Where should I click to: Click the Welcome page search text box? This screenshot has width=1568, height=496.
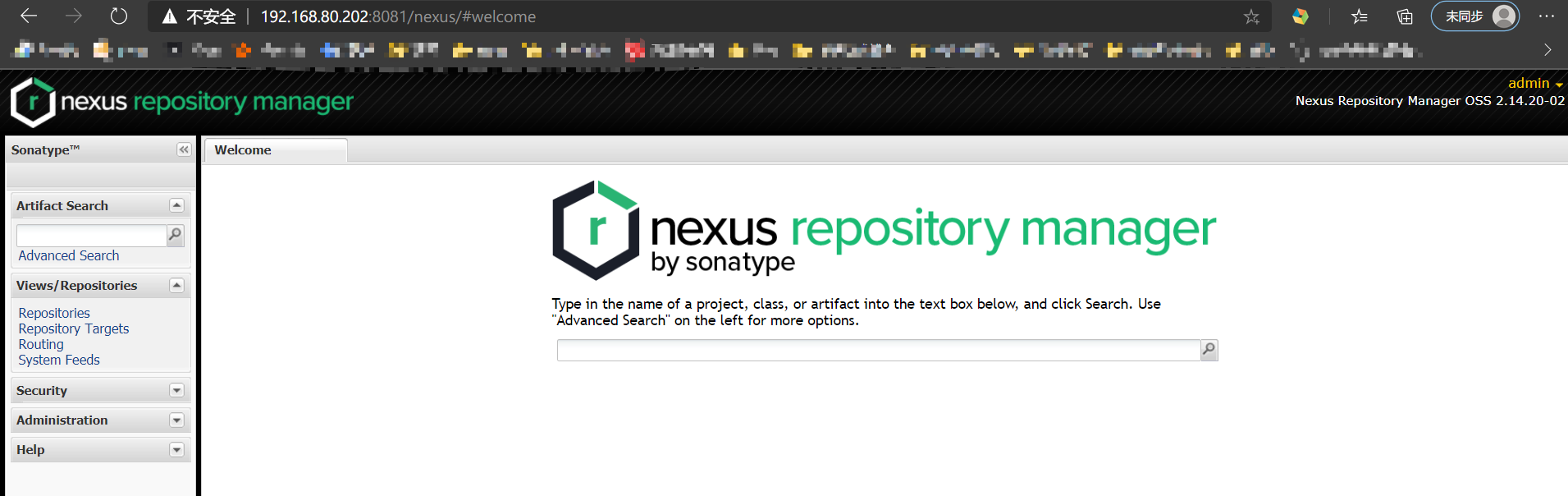879,351
